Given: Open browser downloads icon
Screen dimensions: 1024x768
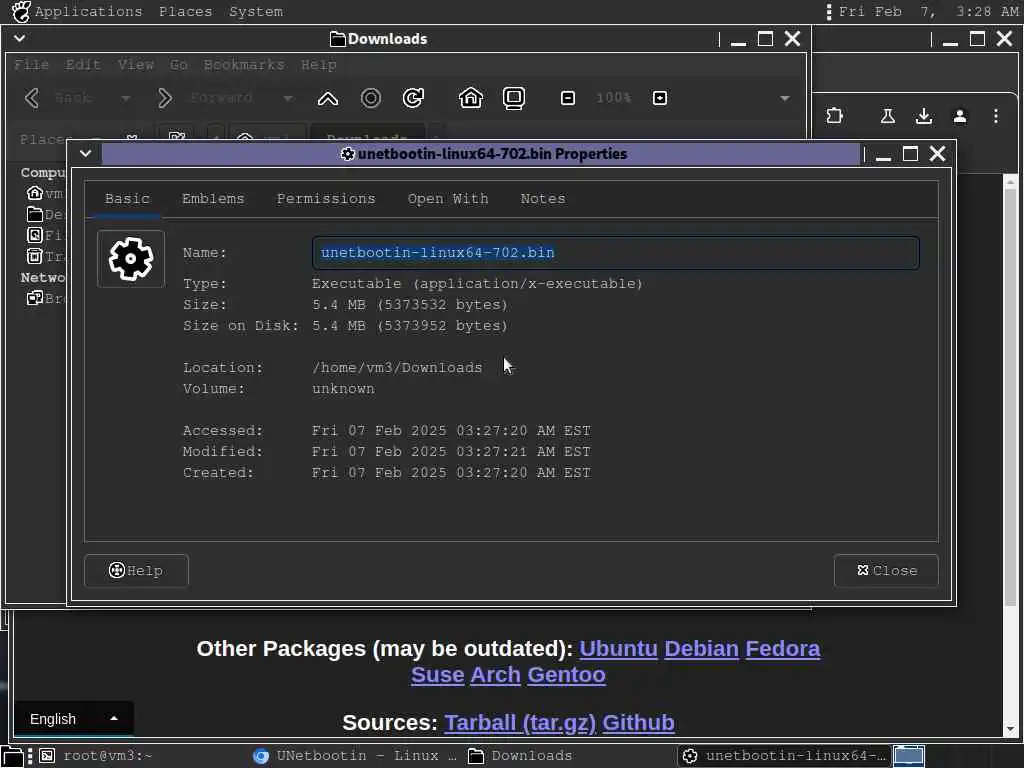Looking at the screenshot, I should pyautogui.click(x=923, y=116).
